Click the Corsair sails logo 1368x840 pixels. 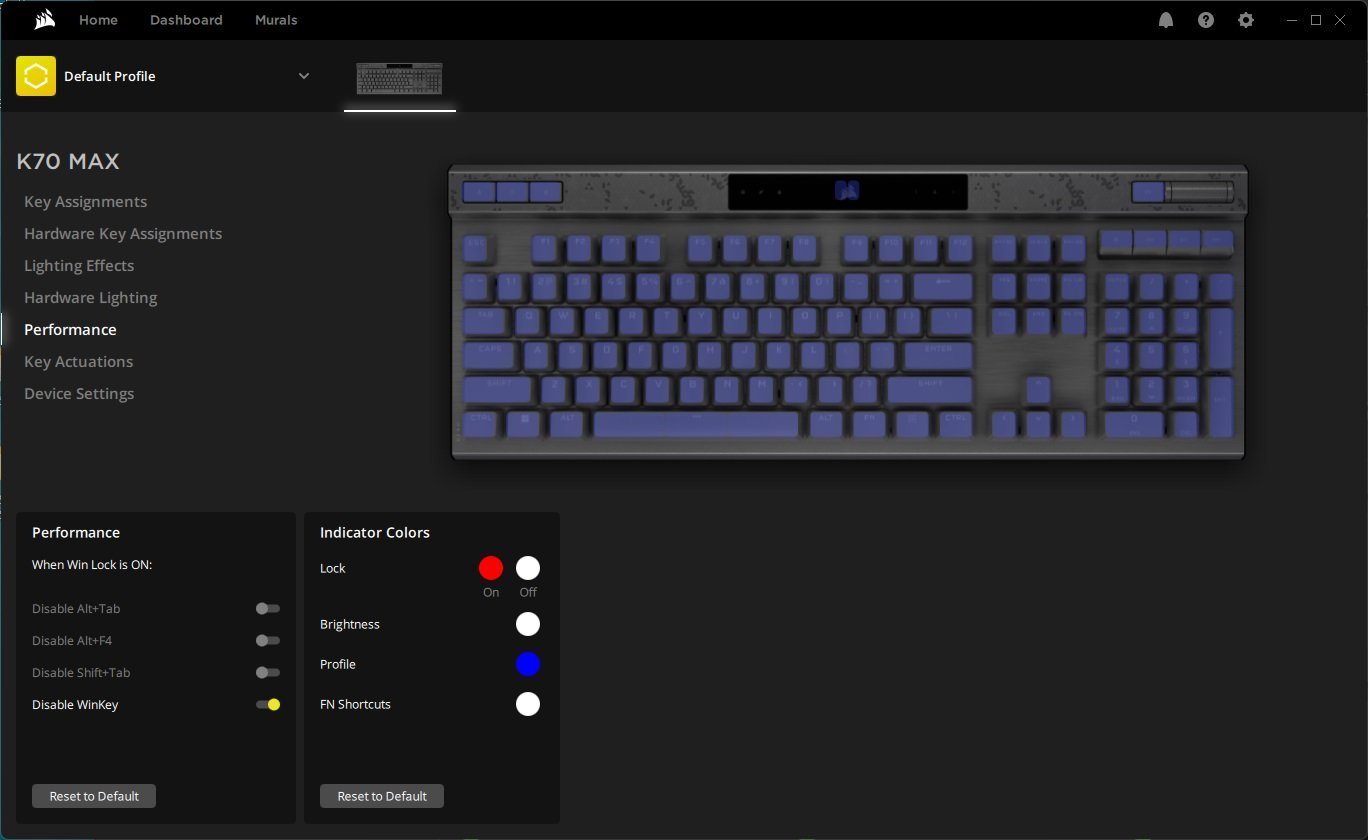(44, 20)
